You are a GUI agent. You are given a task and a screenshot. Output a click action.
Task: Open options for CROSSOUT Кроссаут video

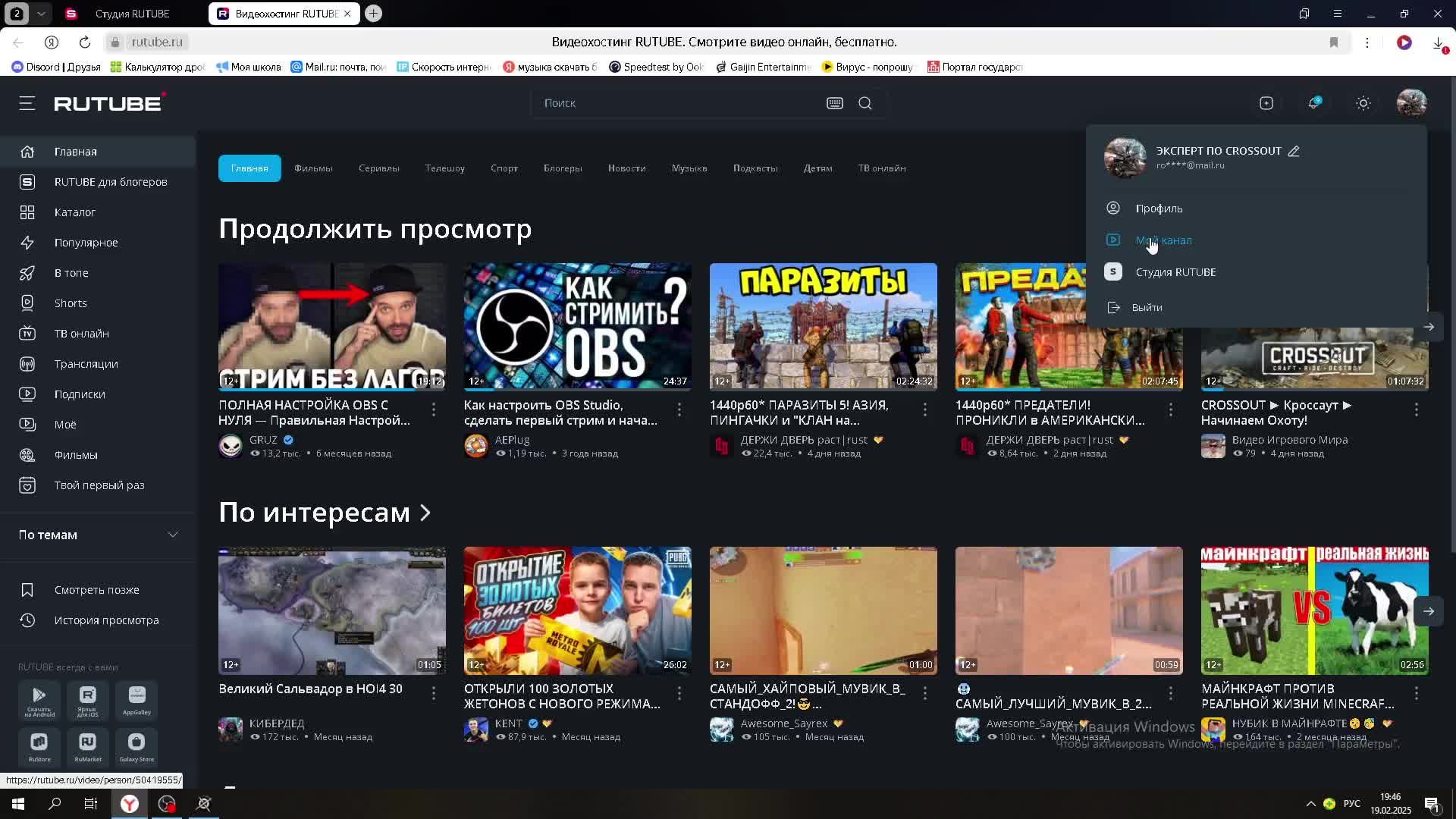click(1417, 409)
